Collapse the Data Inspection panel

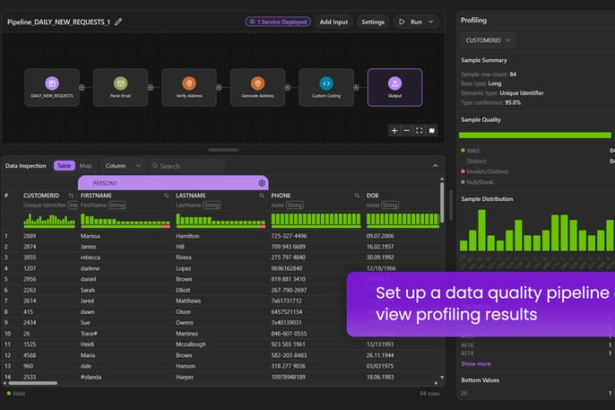point(435,166)
